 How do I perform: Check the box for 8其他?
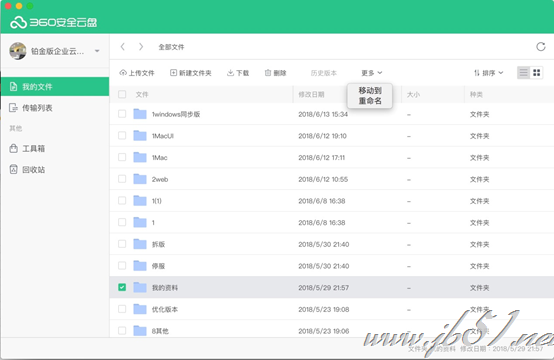(122, 331)
